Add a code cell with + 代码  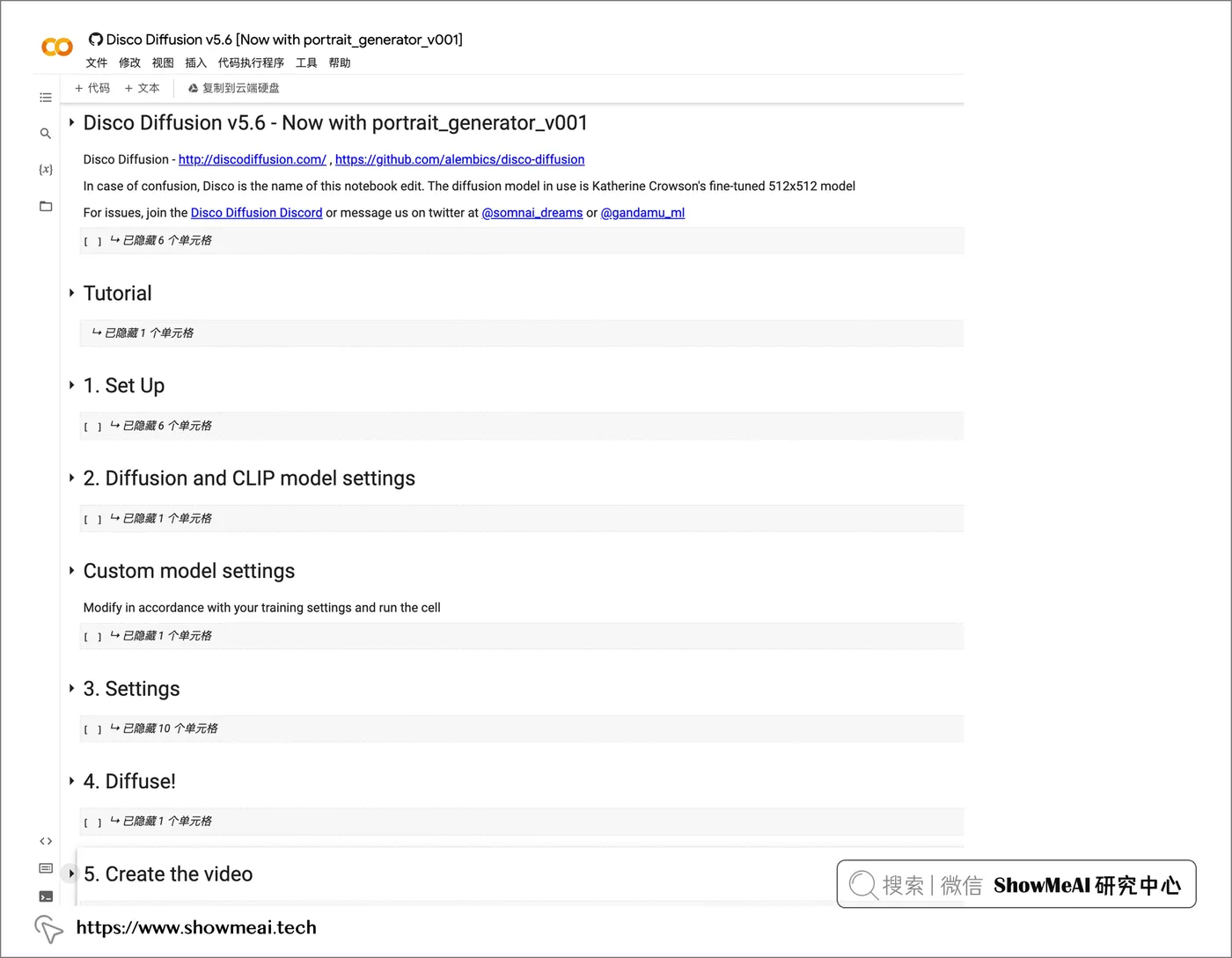point(92,88)
